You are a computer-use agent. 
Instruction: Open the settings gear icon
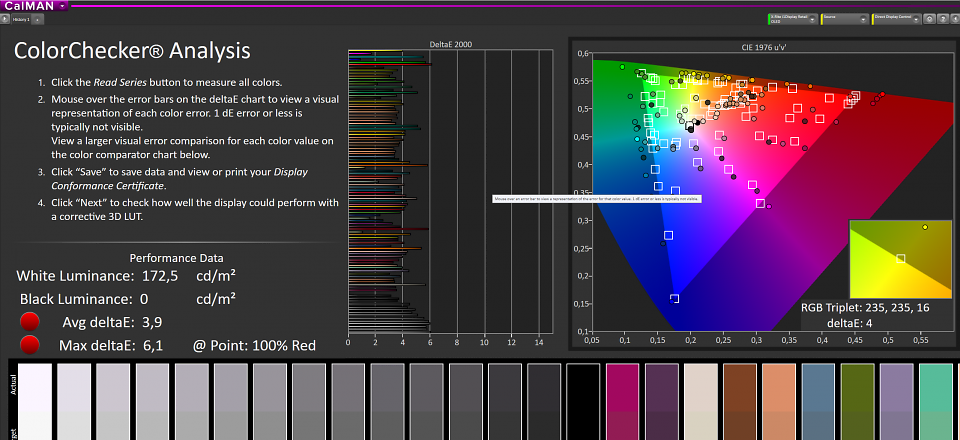(929, 20)
